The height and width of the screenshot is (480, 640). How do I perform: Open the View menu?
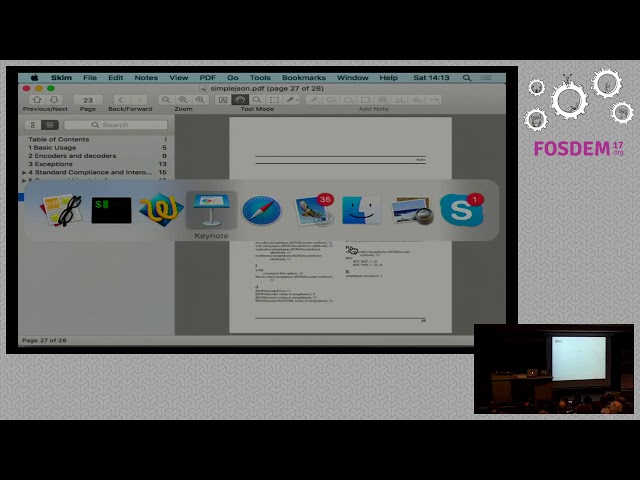point(179,78)
